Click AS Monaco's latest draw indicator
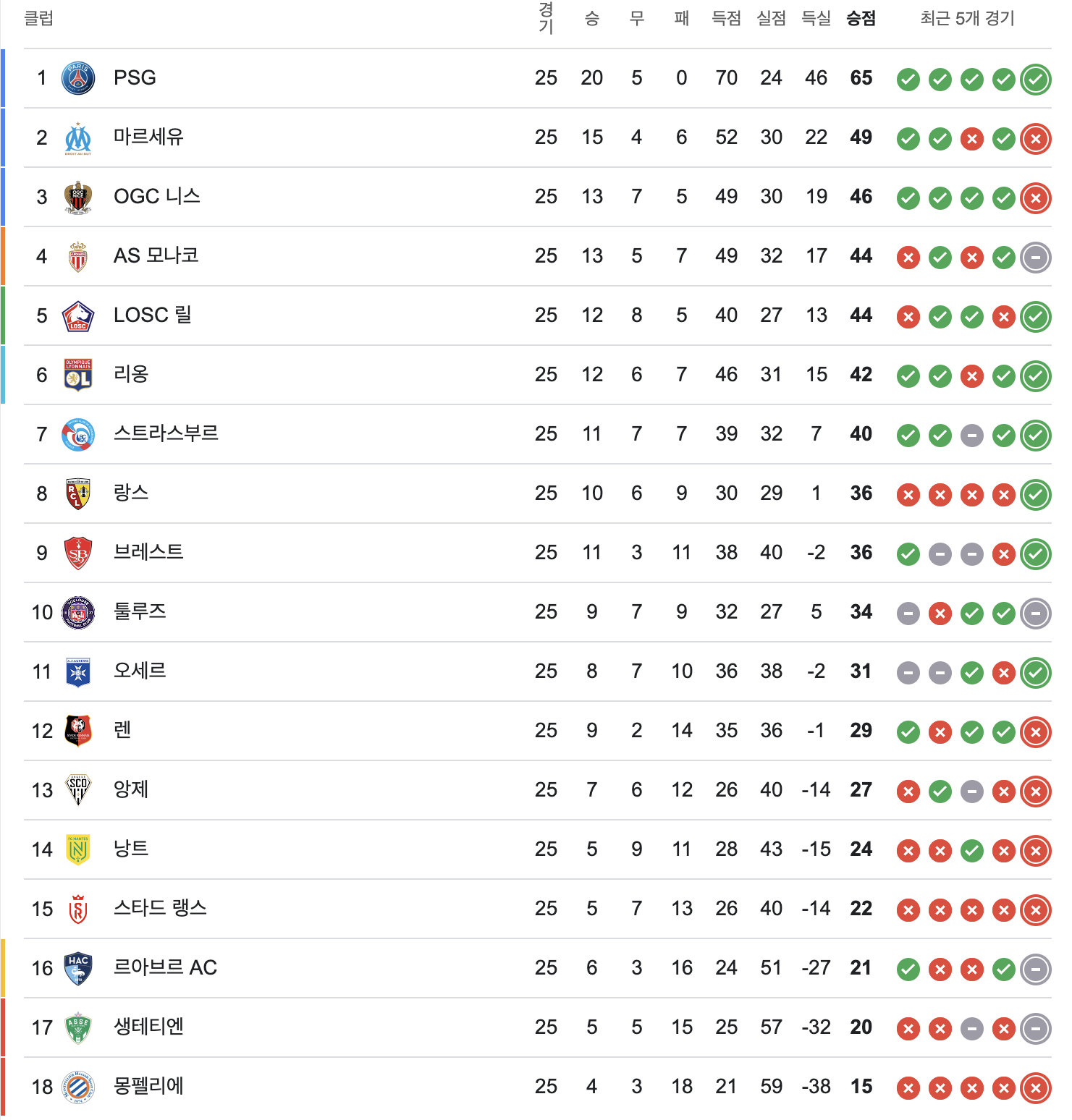 click(x=1036, y=257)
